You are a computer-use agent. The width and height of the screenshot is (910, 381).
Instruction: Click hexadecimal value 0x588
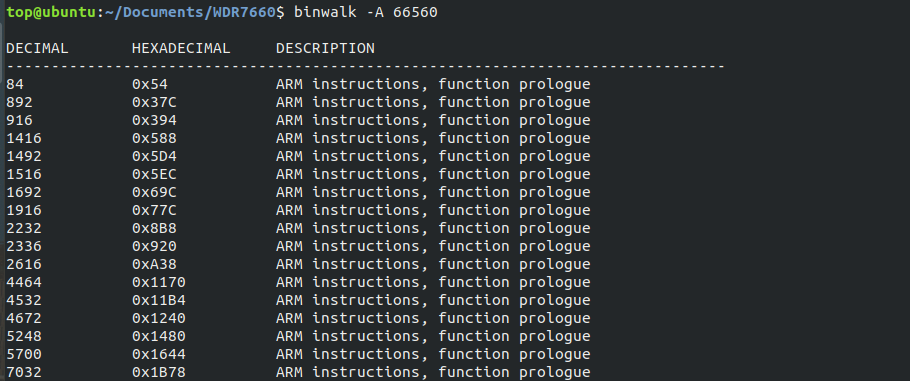(154, 138)
